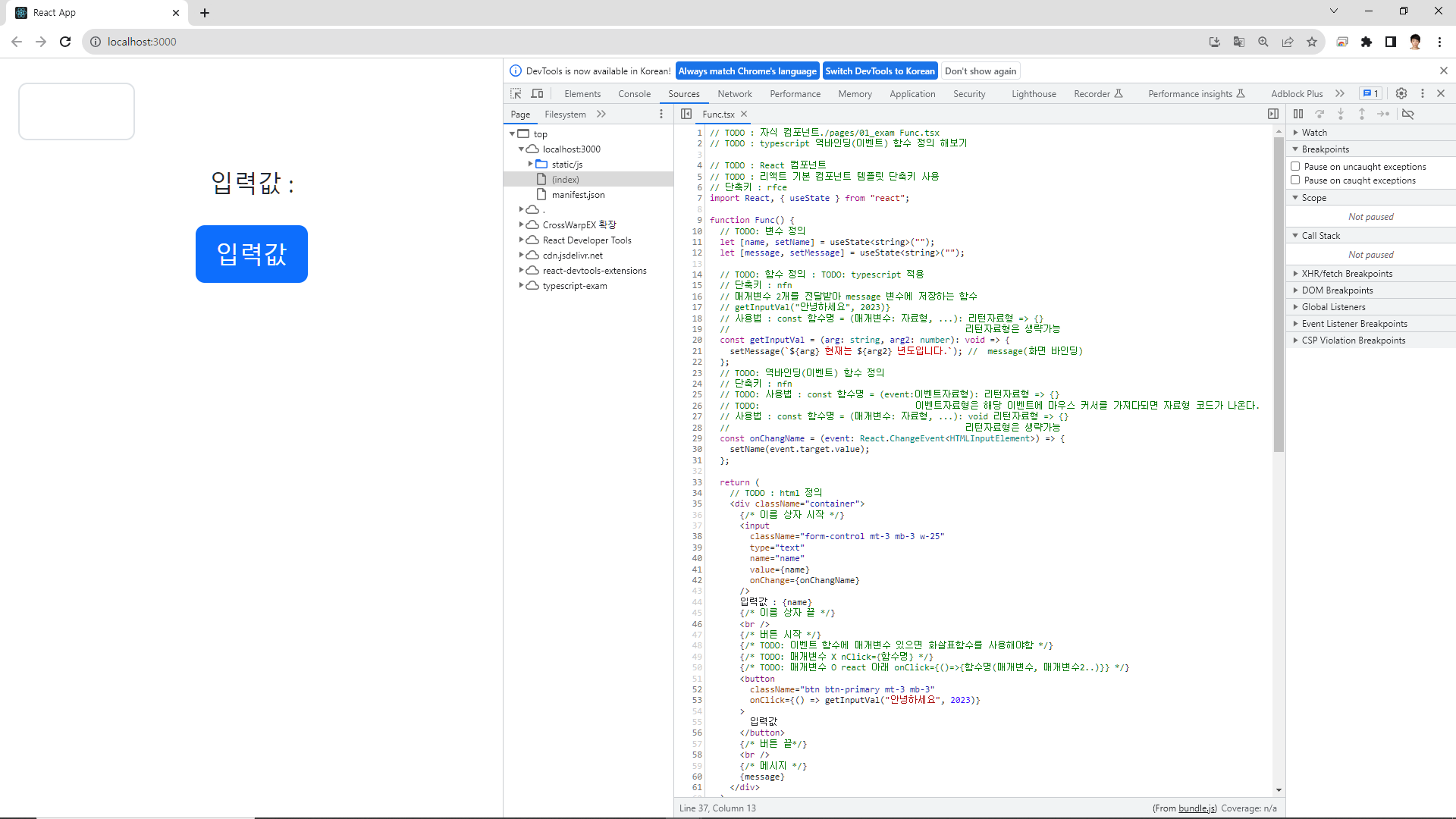
Task: Click the inspect element picker icon
Action: click(x=516, y=93)
